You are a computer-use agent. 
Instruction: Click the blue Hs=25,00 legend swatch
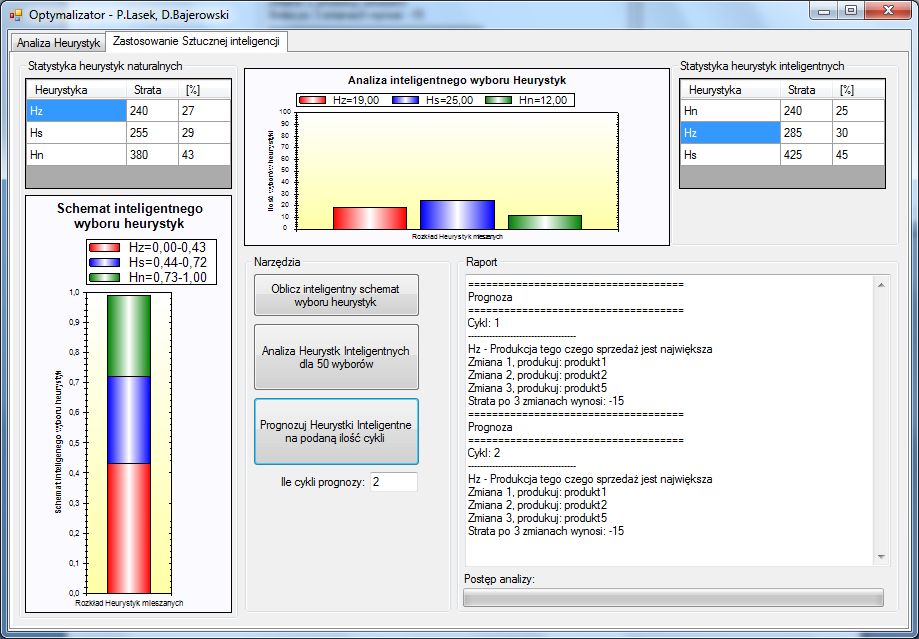(x=406, y=100)
